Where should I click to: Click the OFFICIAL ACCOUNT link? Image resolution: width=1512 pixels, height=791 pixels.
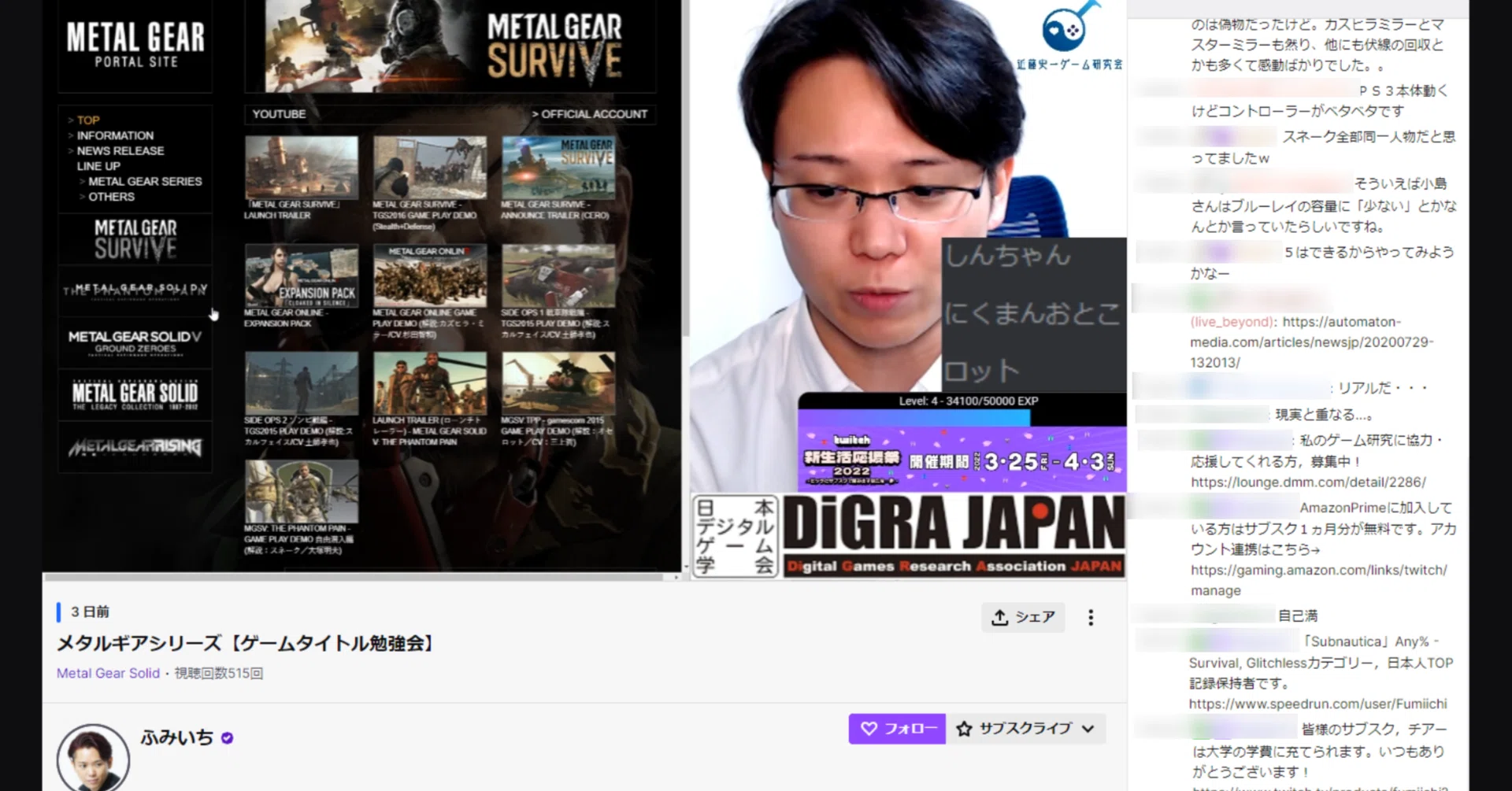[x=590, y=114]
